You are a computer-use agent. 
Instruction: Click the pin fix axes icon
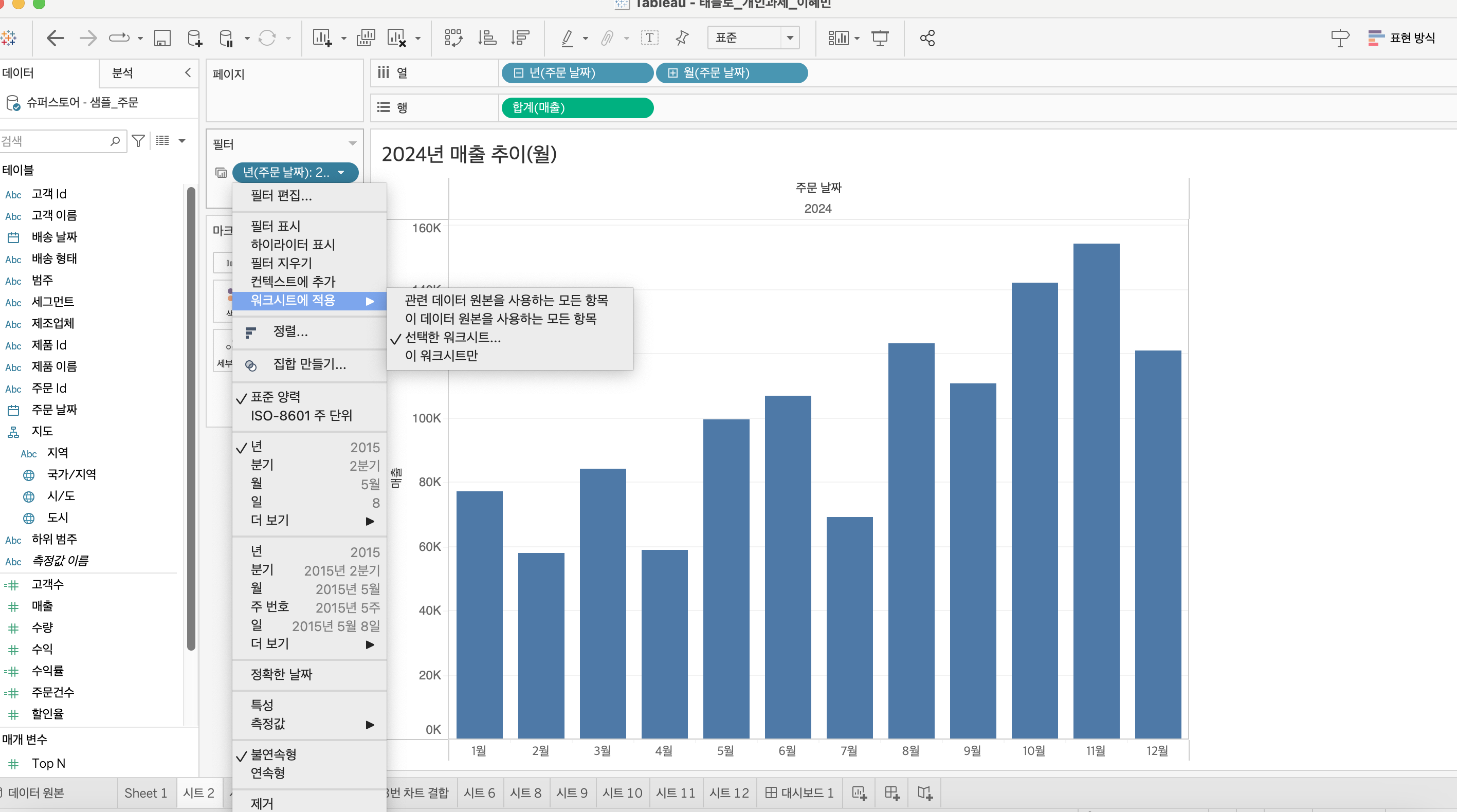point(682,39)
